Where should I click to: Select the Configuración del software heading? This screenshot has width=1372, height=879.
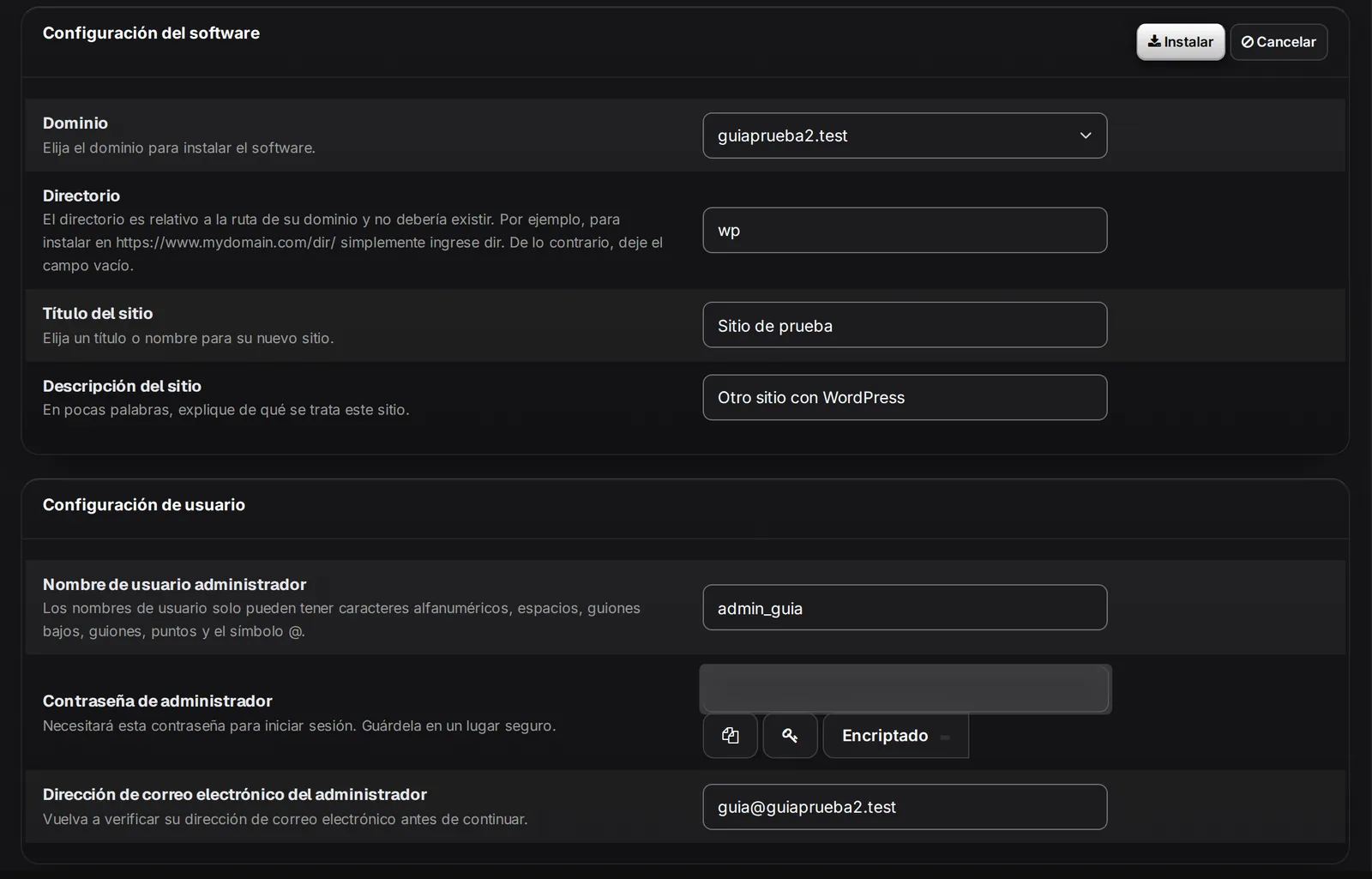pyautogui.click(x=151, y=33)
